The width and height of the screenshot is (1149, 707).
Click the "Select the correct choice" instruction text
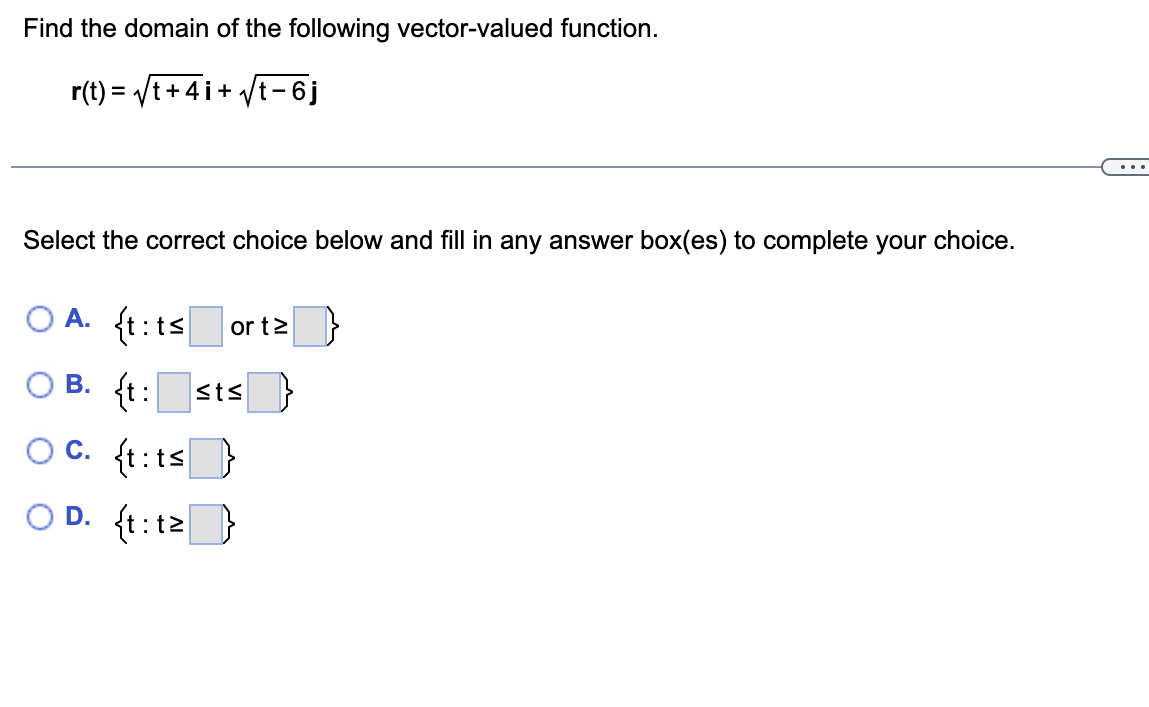pos(517,240)
